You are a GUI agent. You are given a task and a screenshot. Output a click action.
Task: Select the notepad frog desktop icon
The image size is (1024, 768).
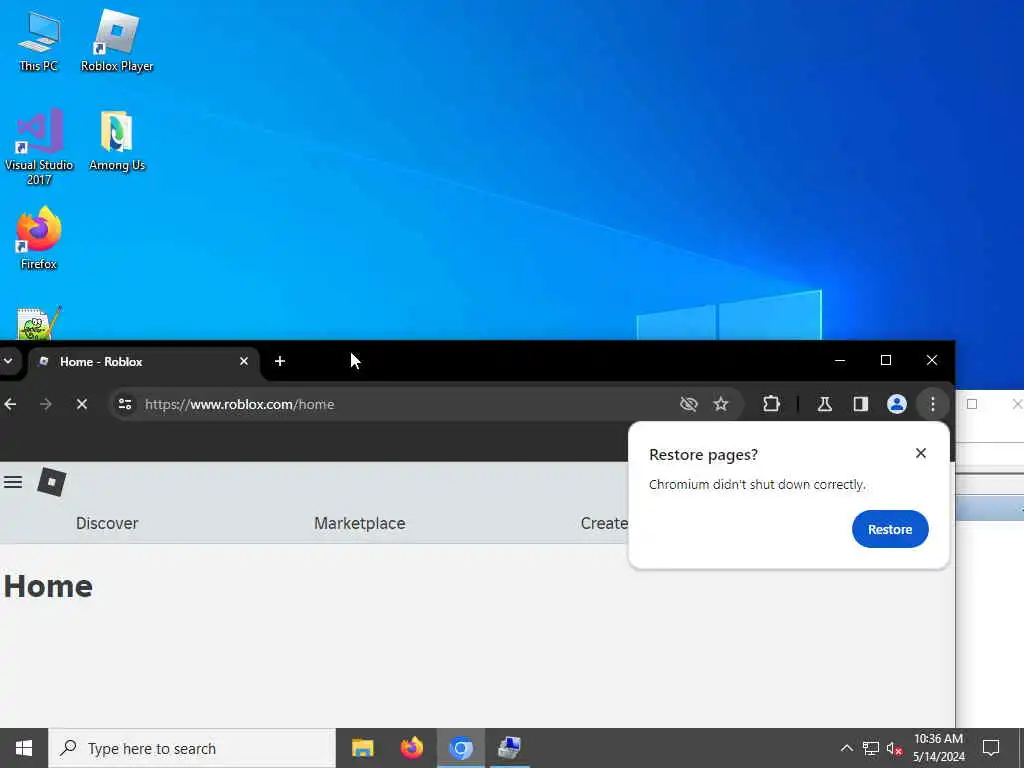[x=39, y=323]
